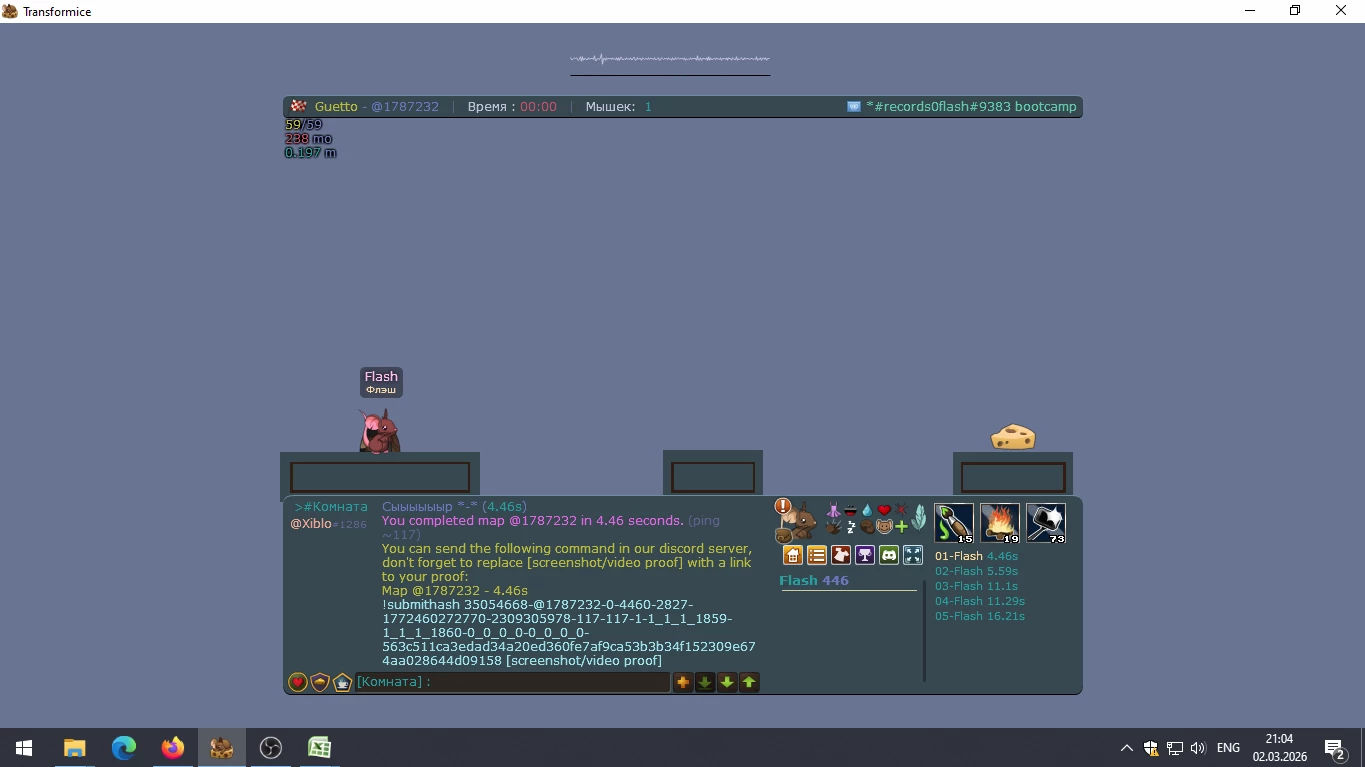Click the teacup pentagon chat button
The image size is (1365, 767).
[342, 682]
